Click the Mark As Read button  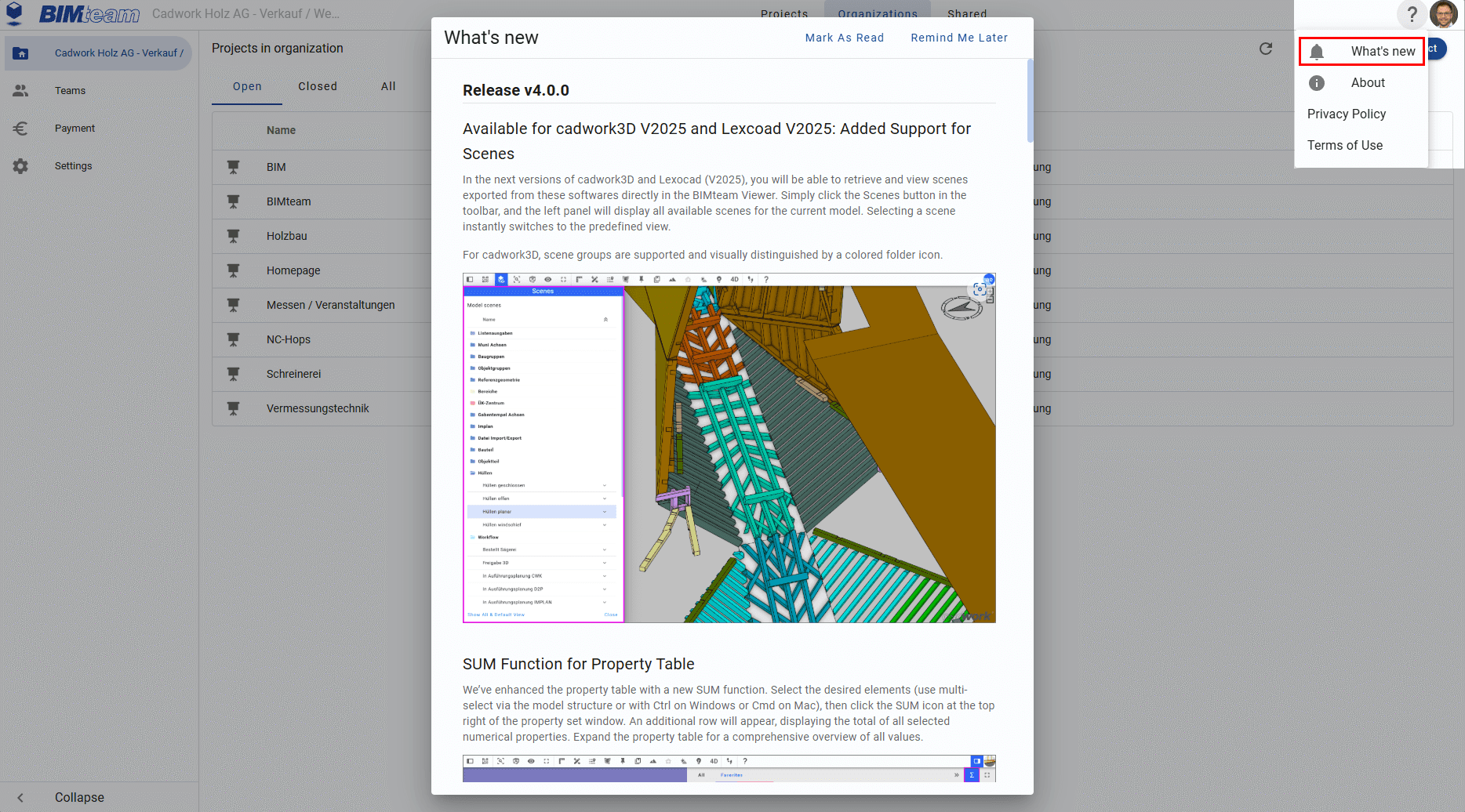[844, 38]
